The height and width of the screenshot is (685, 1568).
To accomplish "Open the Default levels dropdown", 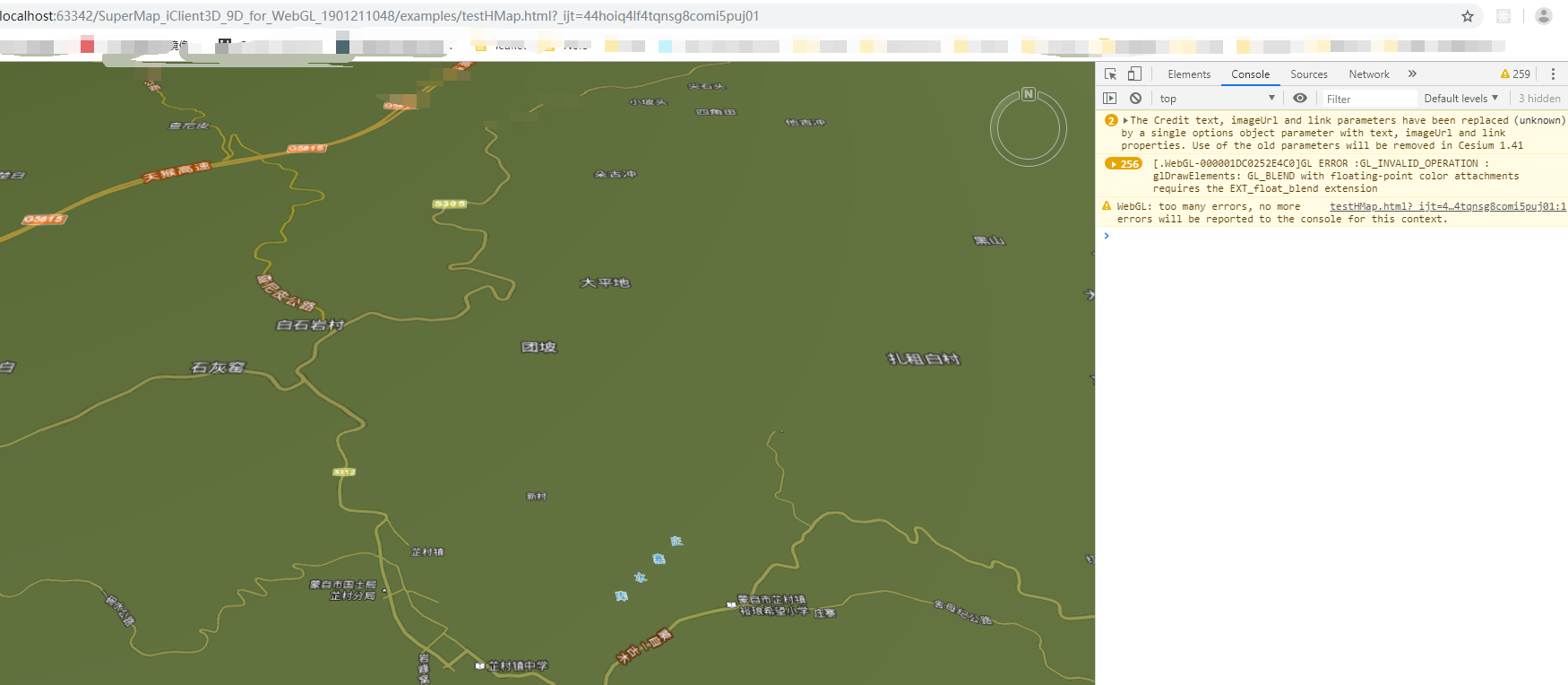I will click(1460, 99).
